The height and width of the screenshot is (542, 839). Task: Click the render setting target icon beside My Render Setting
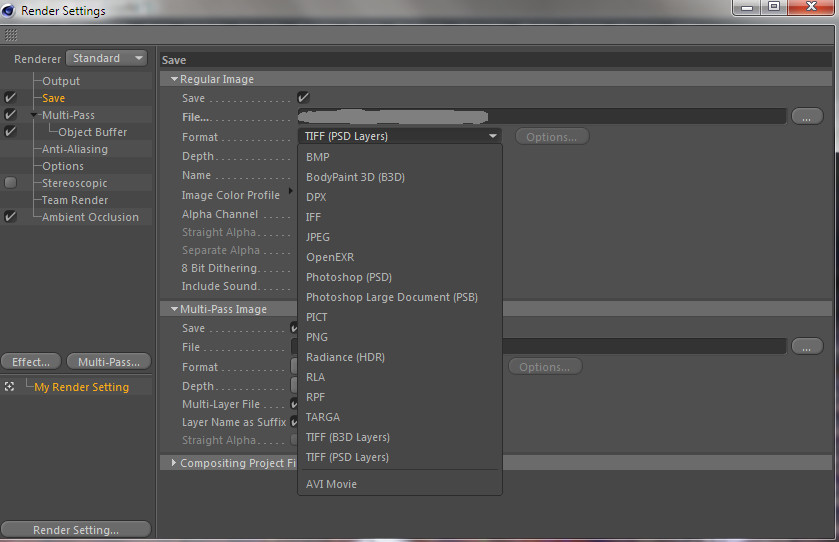(9, 386)
